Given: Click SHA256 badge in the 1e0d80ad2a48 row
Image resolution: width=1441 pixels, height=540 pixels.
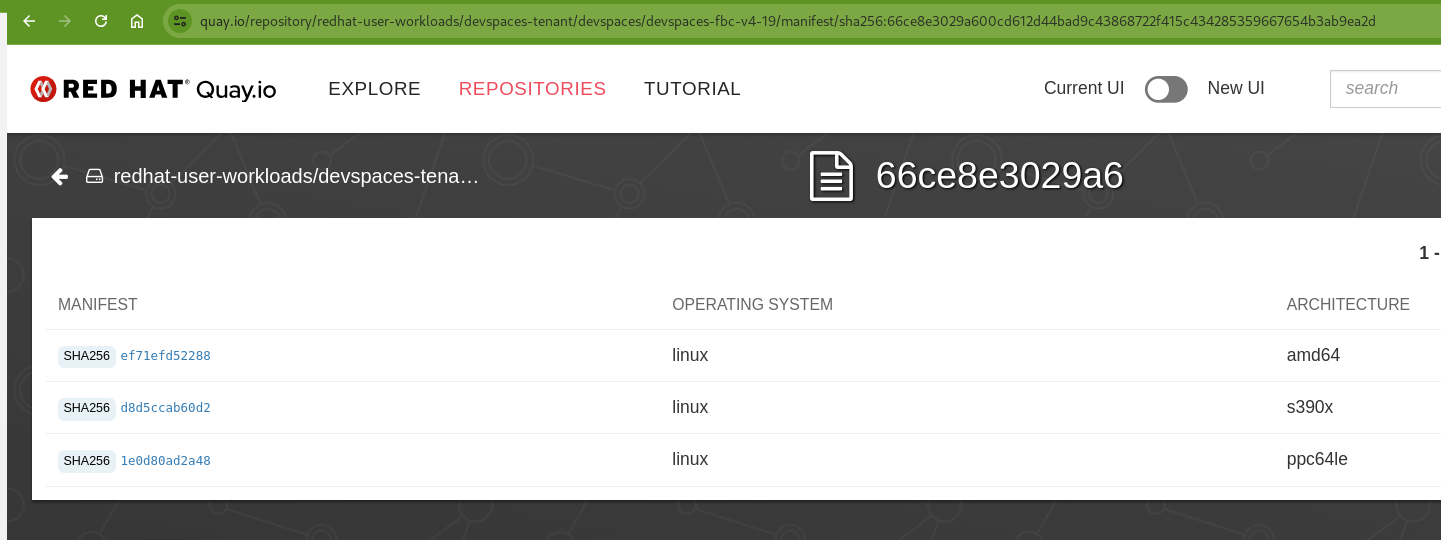Looking at the screenshot, I should point(87,461).
